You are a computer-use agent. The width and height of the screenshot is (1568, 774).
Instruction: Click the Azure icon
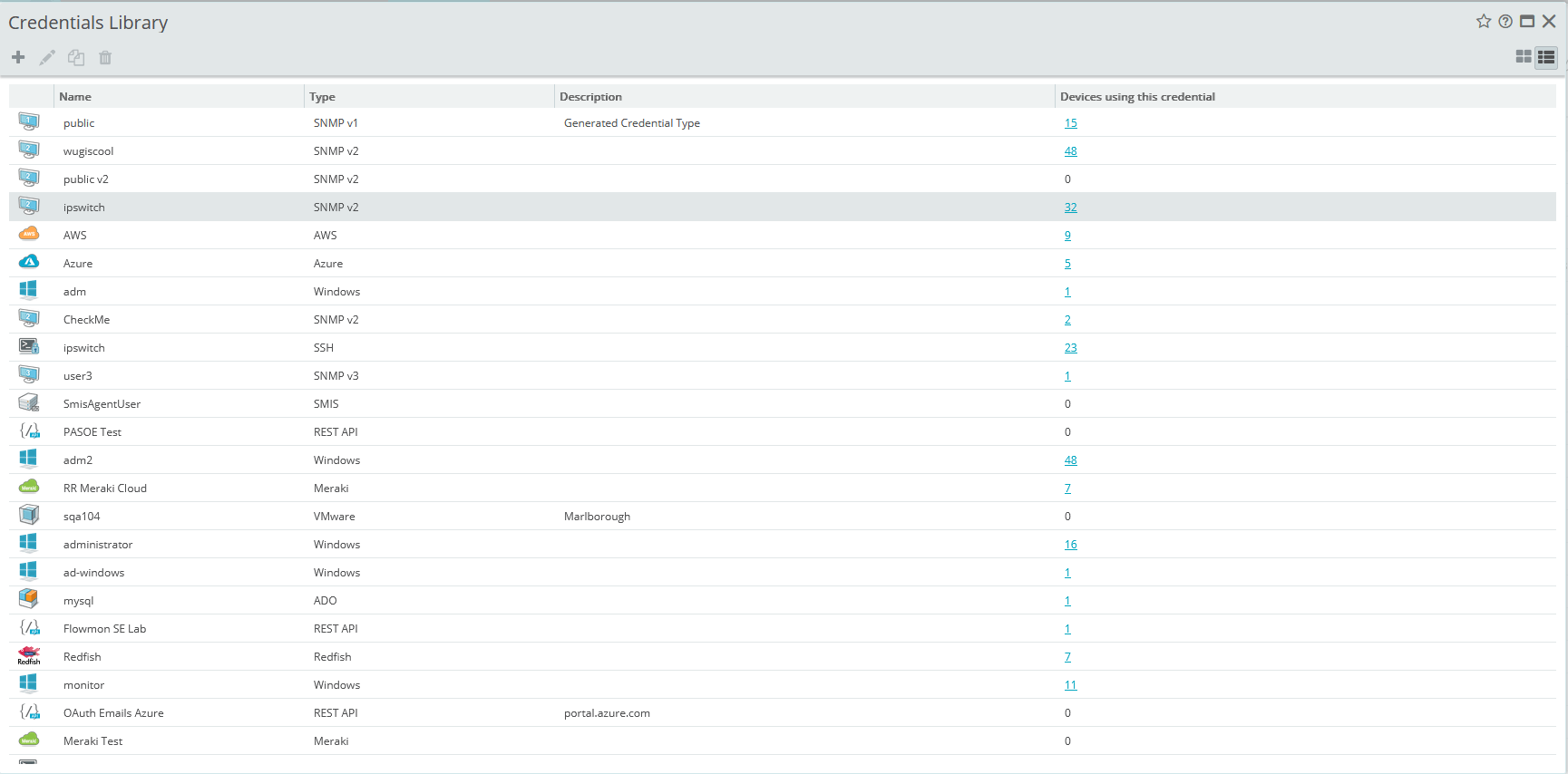pos(29,262)
